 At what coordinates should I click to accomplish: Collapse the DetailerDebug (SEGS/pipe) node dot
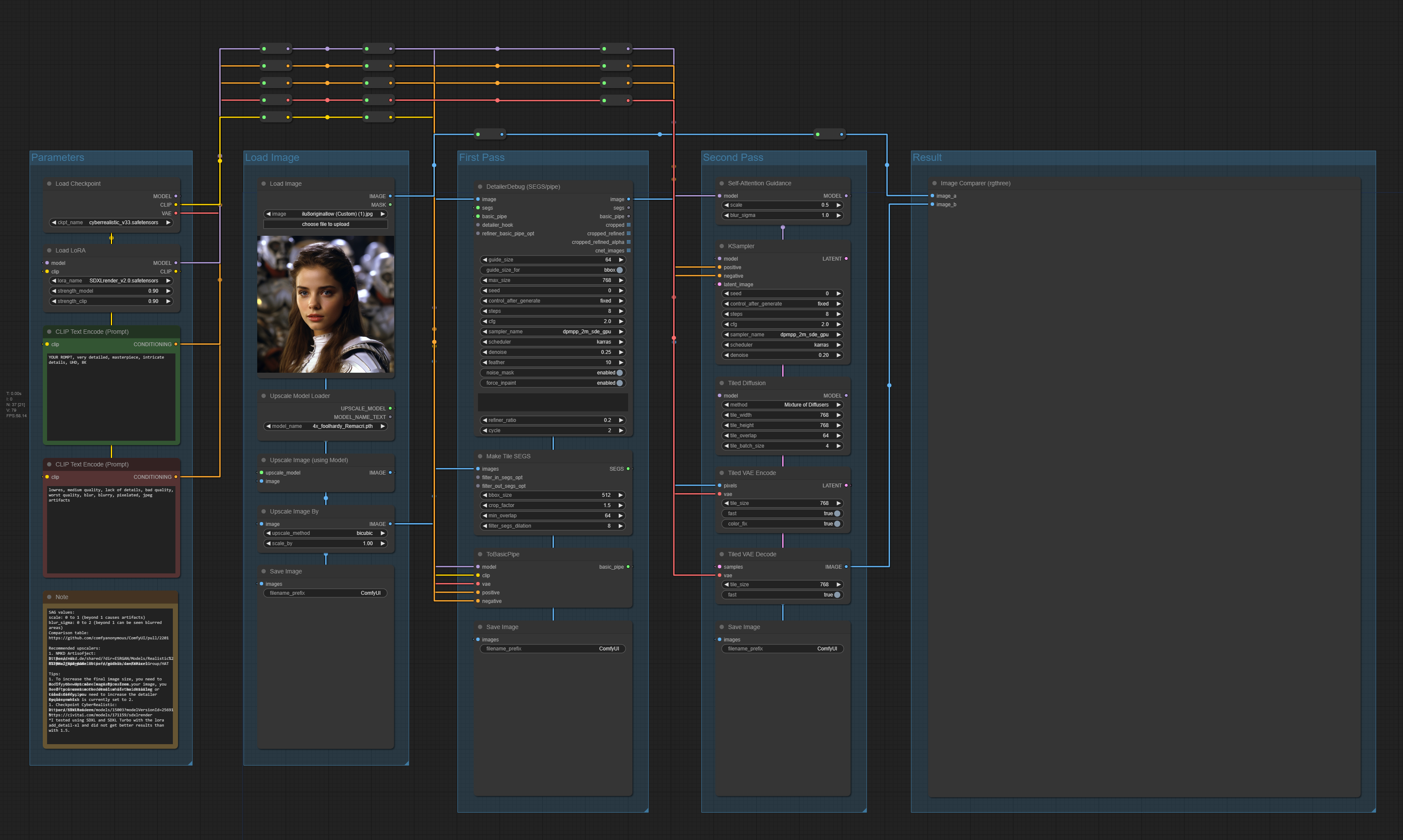[480, 187]
